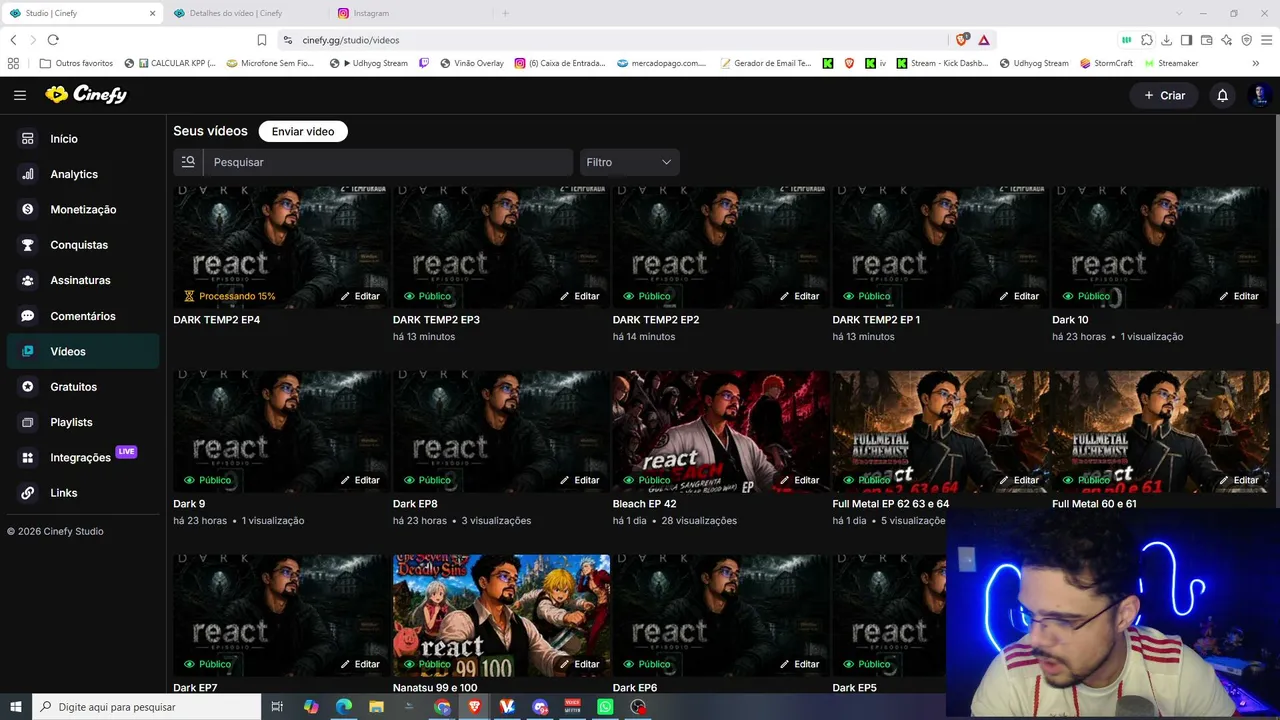Open the Twitch bookmark icon
The width and height of the screenshot is (1280, 720).
[424, 63]
